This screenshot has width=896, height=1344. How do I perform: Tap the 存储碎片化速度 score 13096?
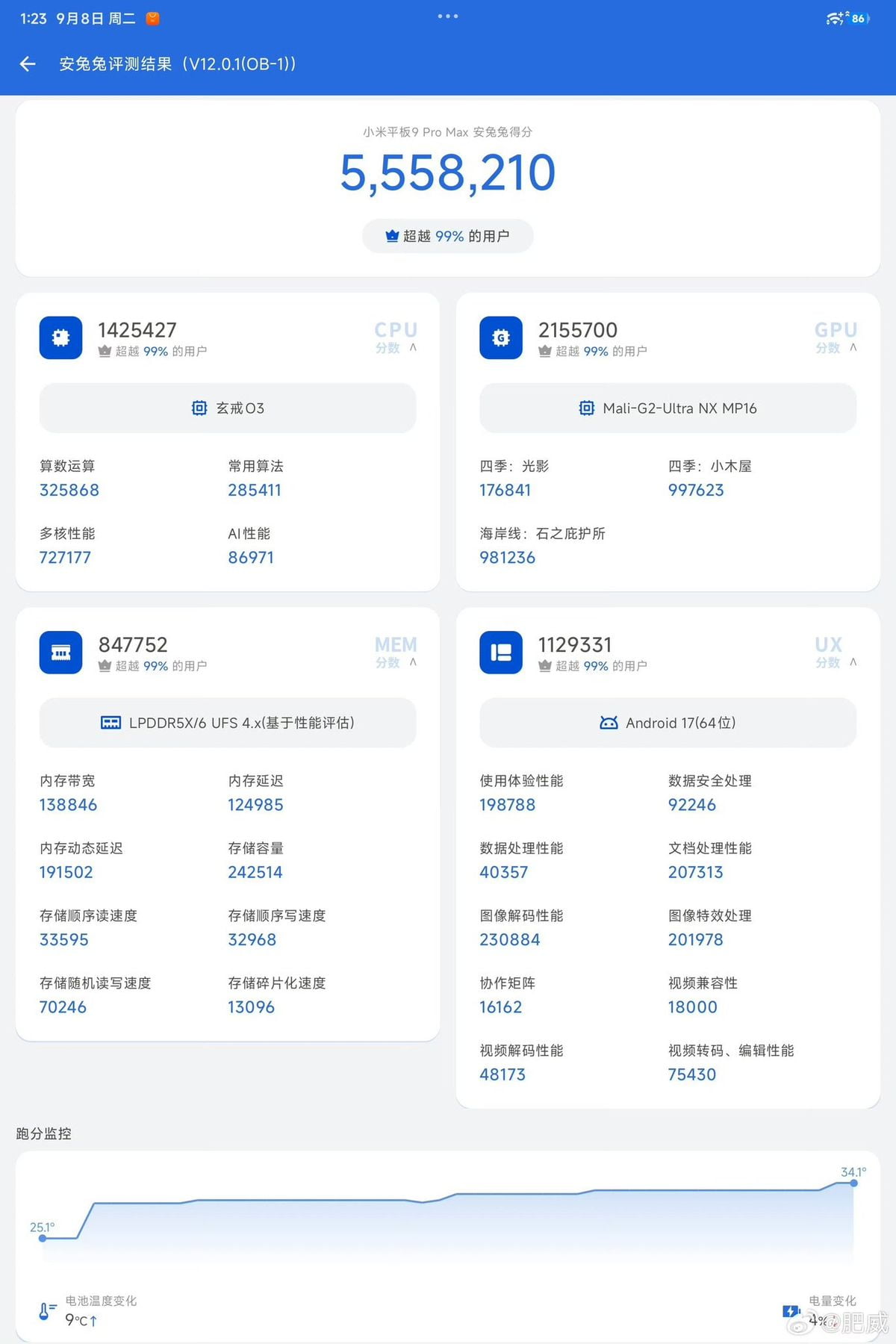252,1007
